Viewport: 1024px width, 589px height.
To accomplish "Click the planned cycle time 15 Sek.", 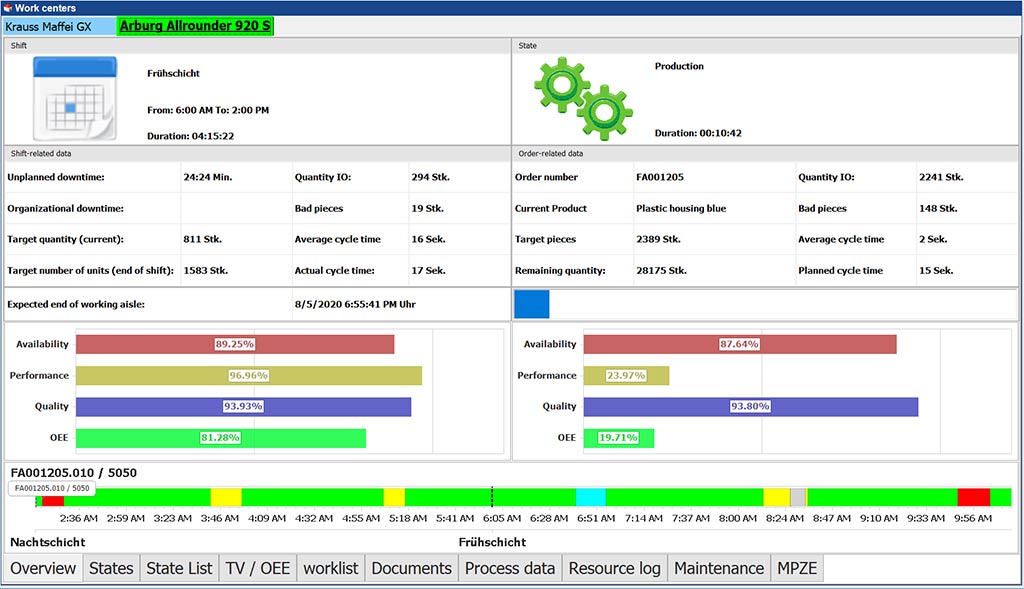I will click(x=936, y=270).
